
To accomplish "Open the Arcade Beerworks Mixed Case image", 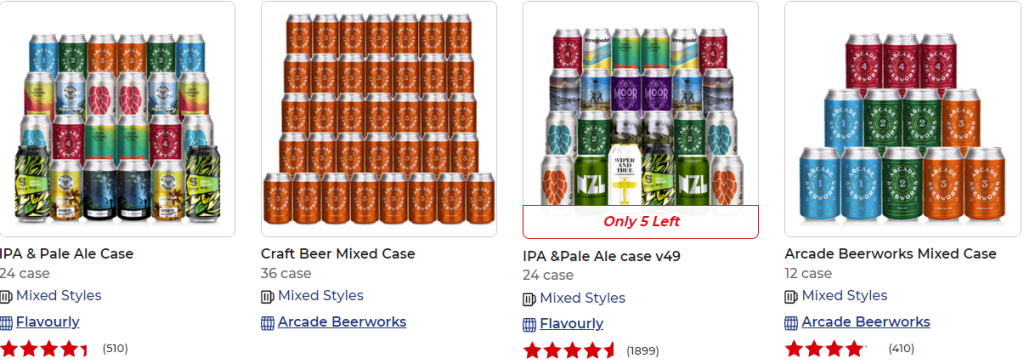I will point(903,119).
